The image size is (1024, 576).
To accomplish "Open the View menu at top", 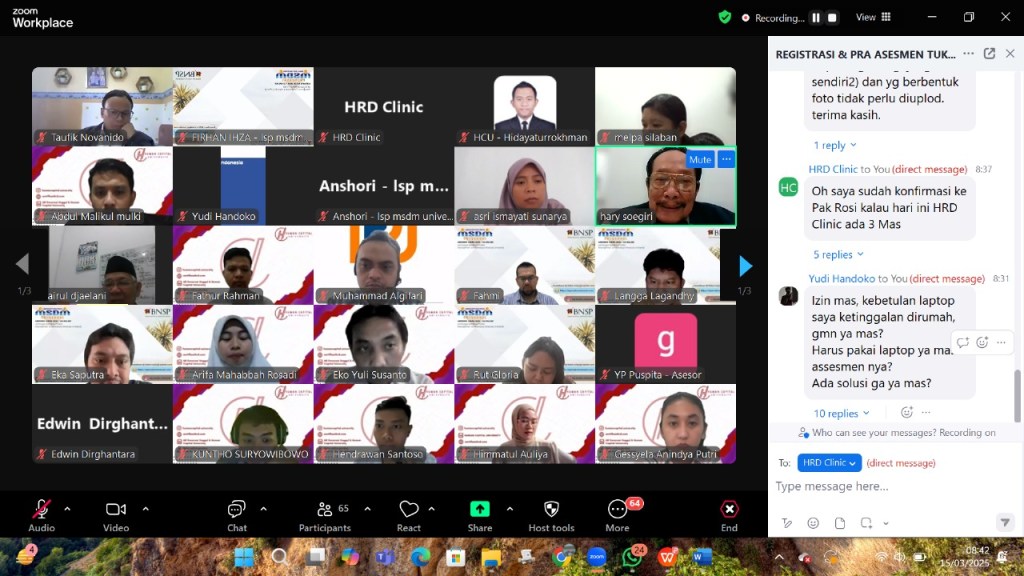I will (872, 17).
